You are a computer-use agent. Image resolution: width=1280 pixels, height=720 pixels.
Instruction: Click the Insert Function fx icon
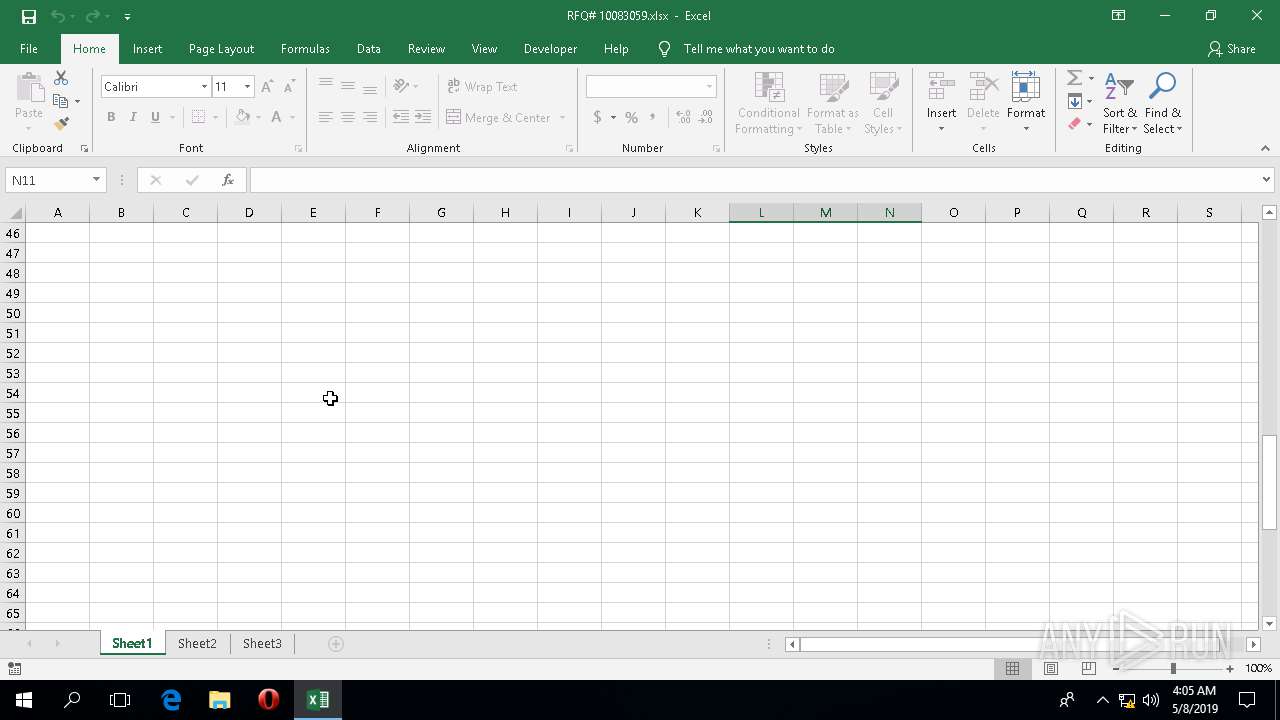[228, 180]
